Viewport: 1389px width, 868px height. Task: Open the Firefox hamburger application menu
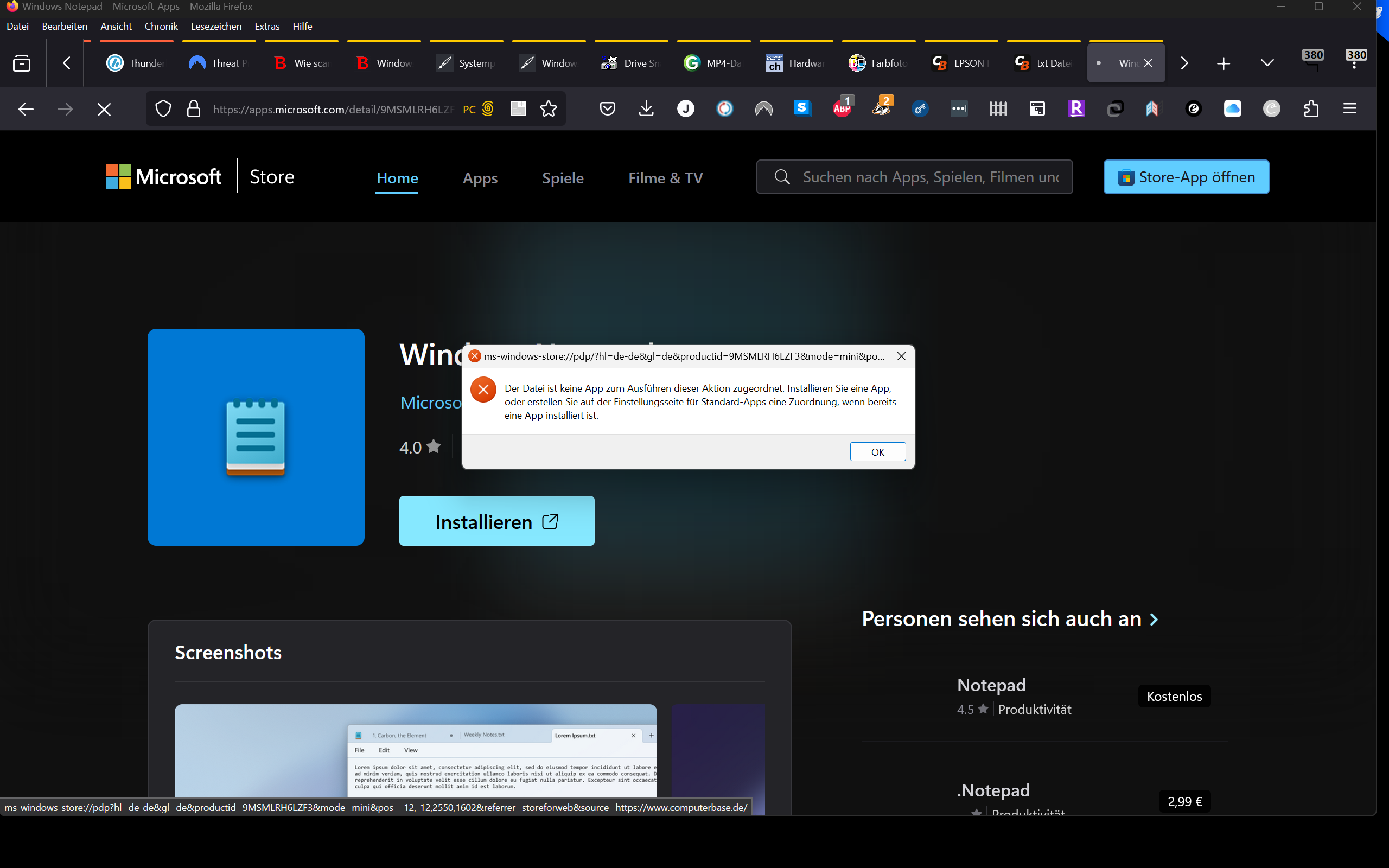[x=1349, y=108]
